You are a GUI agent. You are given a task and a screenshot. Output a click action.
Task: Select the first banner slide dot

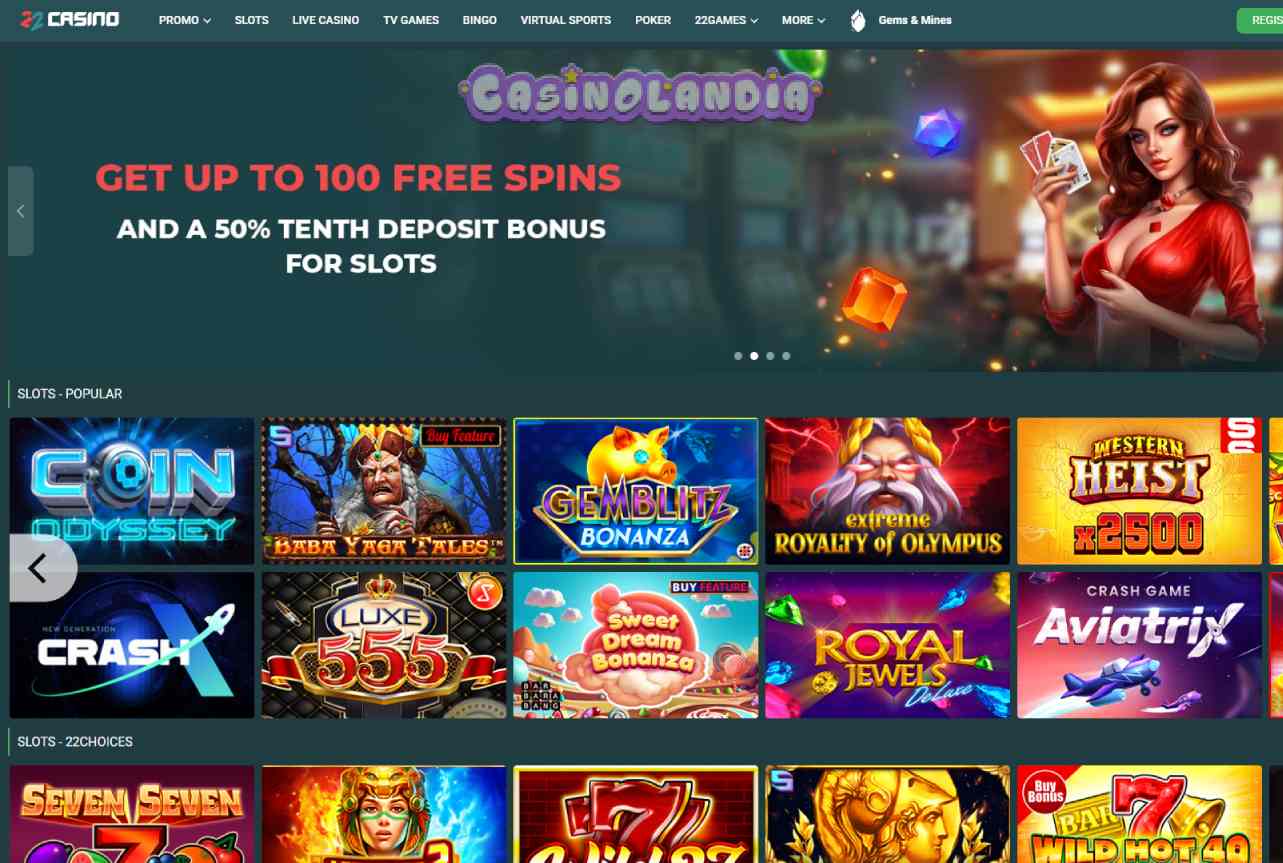pos(738,356)
